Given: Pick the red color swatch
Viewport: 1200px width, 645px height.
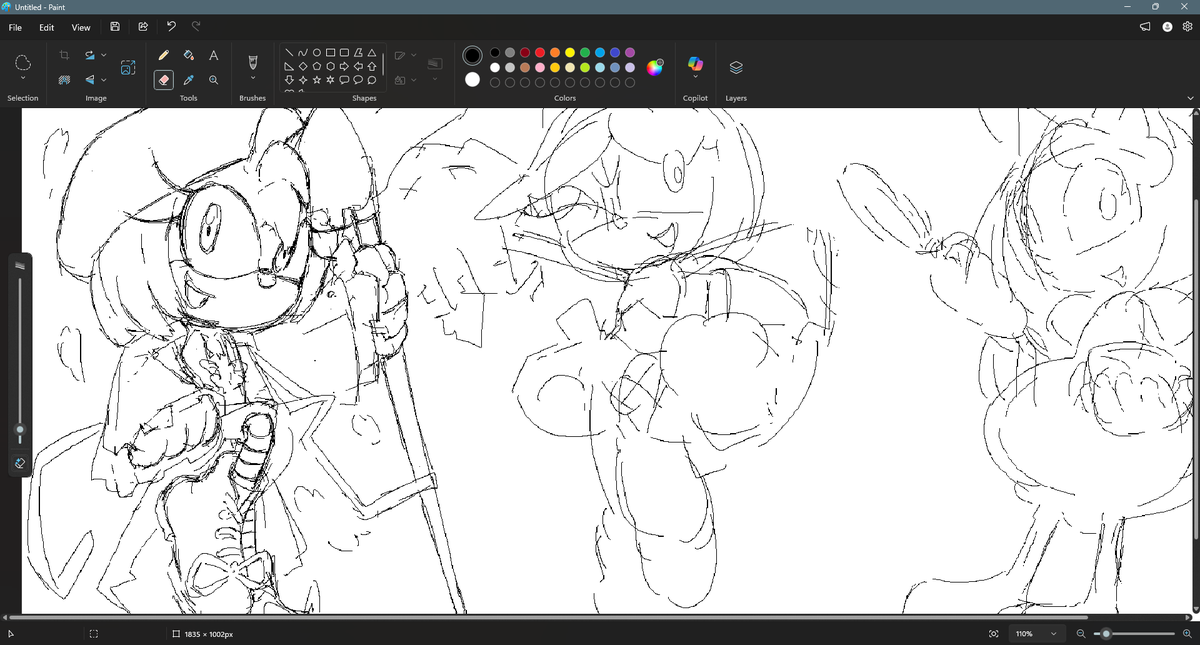Looking at the screenshot, I should (x=540, y=52).
